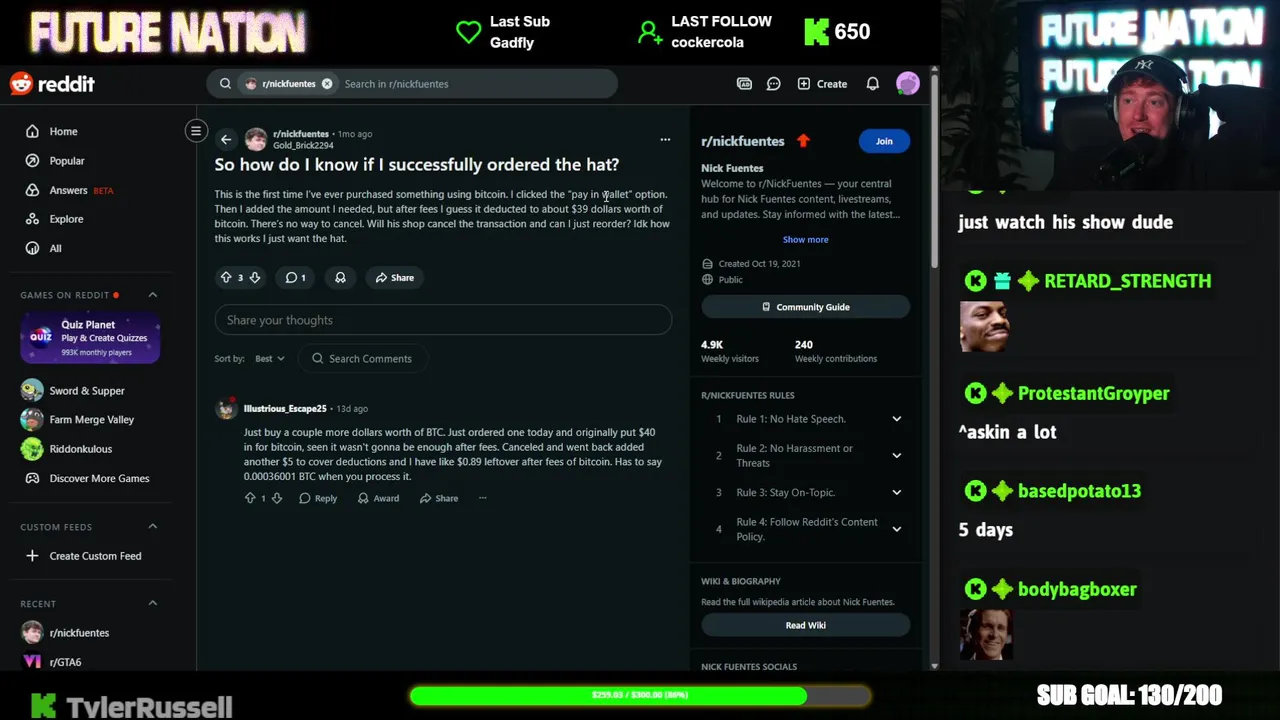Click the green donation goal progress bar
Screen dimensions: 1280x720
640,695
